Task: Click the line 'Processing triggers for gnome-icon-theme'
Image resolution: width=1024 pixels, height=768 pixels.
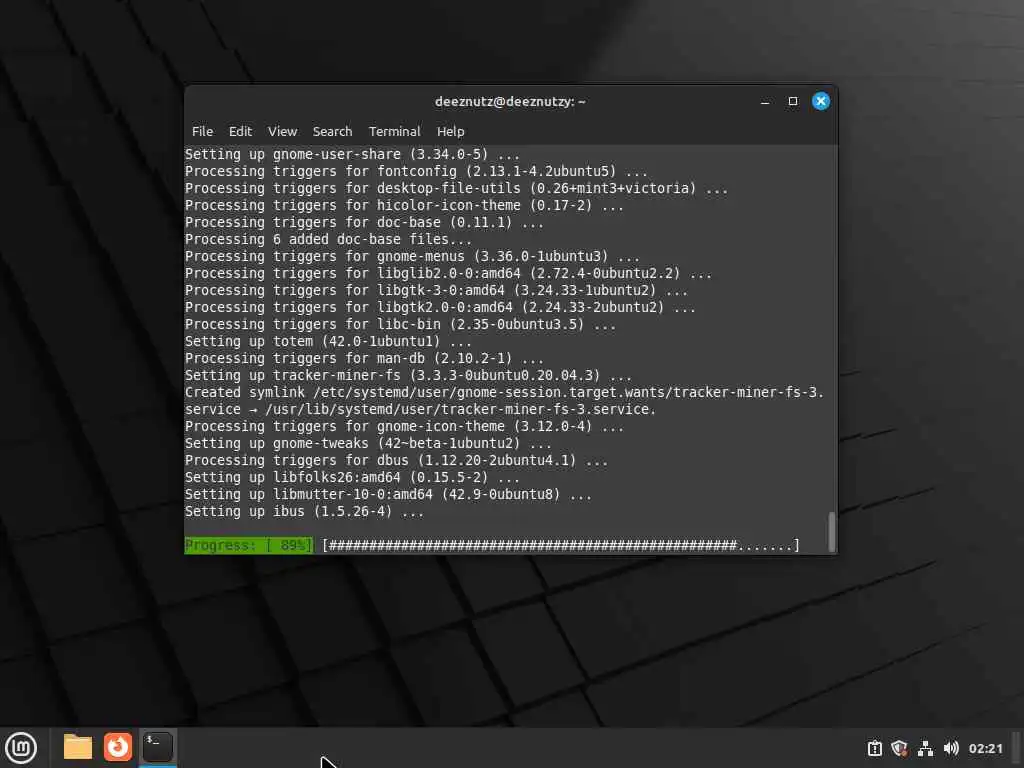Action: (404, 426)
